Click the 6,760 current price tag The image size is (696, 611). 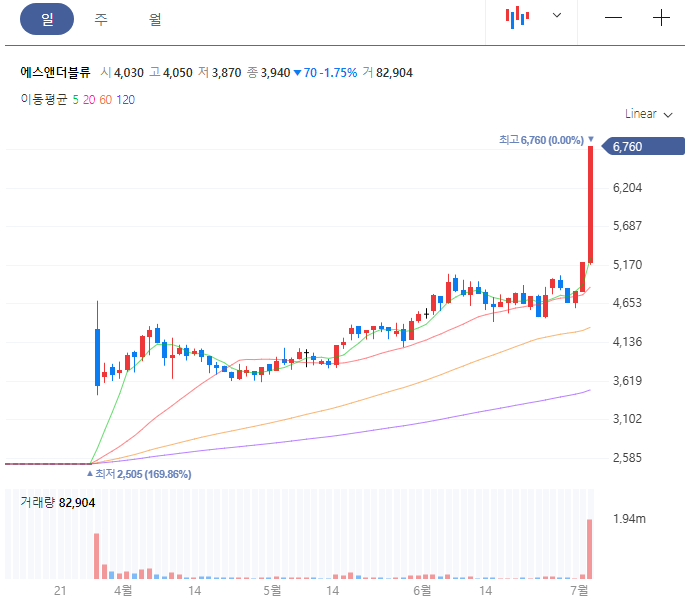(643, 146)
